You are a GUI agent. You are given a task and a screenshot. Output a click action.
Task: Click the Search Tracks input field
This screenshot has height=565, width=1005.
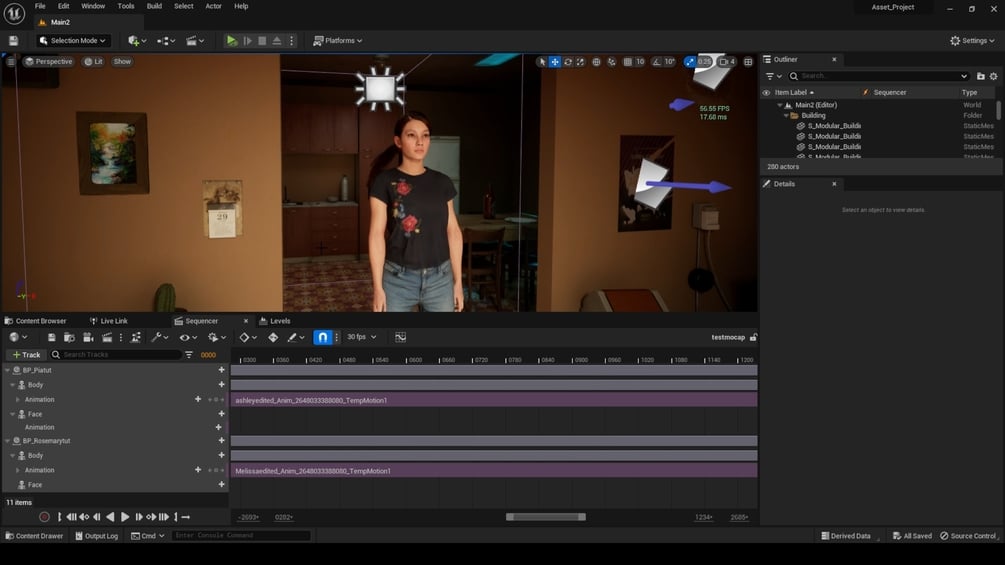[116, 354]
